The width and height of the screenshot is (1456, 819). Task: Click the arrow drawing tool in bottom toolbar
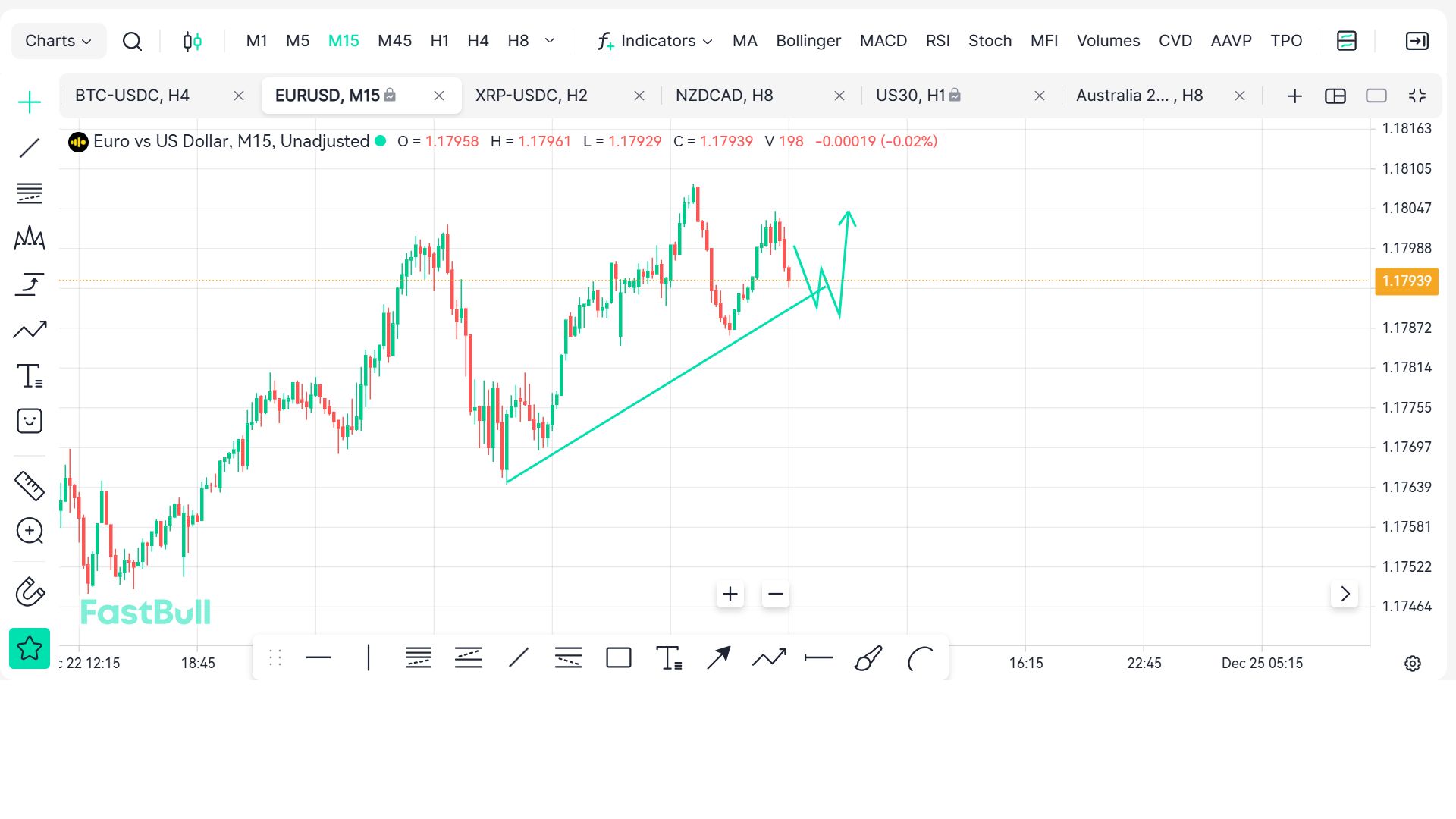tap(718, 658)
